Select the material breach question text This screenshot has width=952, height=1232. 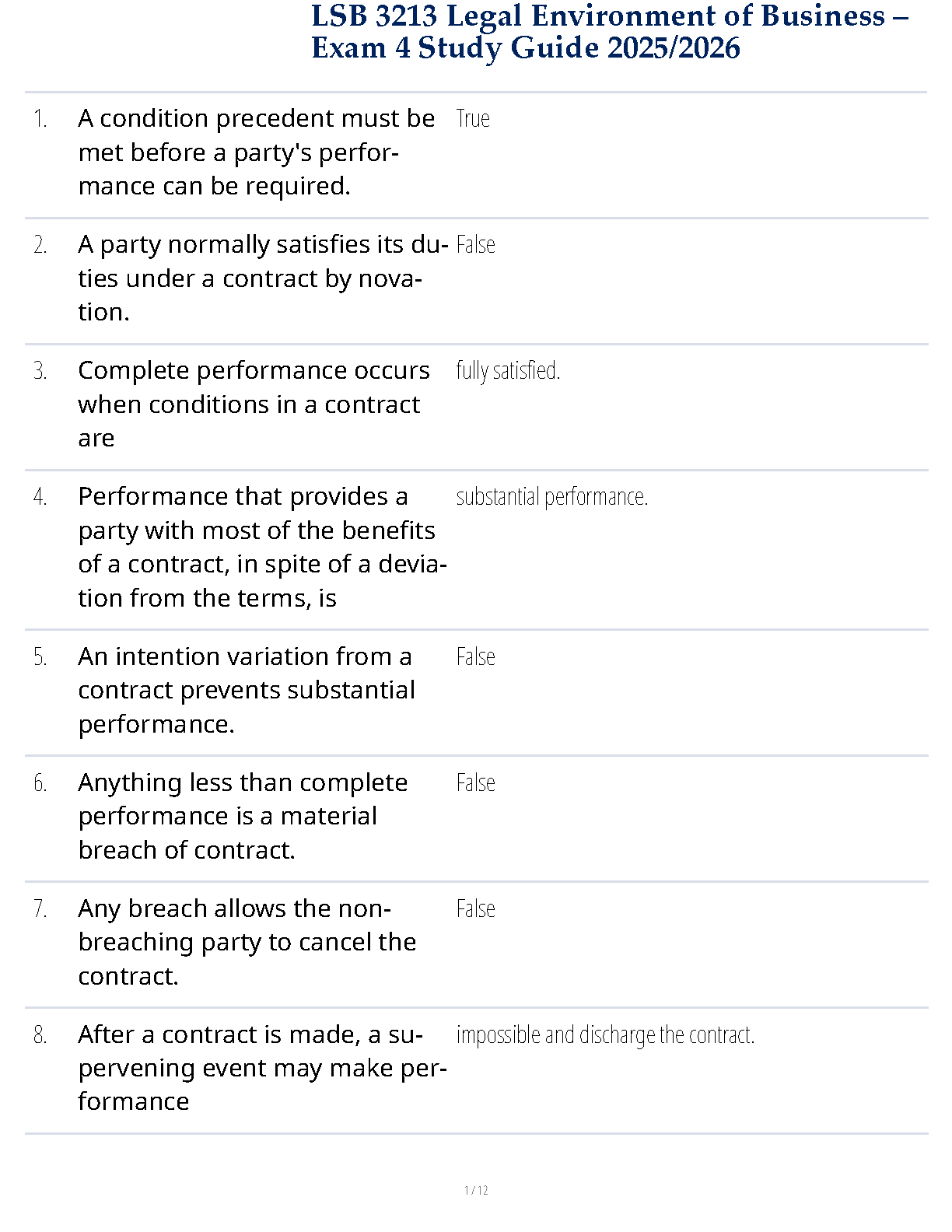pyautogui.click(x=243, y=817)
